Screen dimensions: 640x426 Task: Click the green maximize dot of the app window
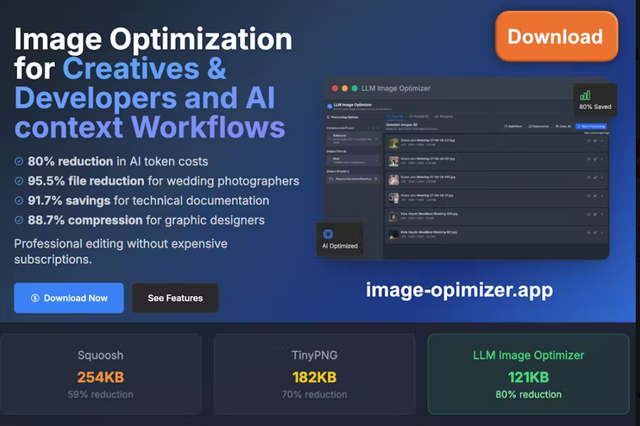click(354, 88)
